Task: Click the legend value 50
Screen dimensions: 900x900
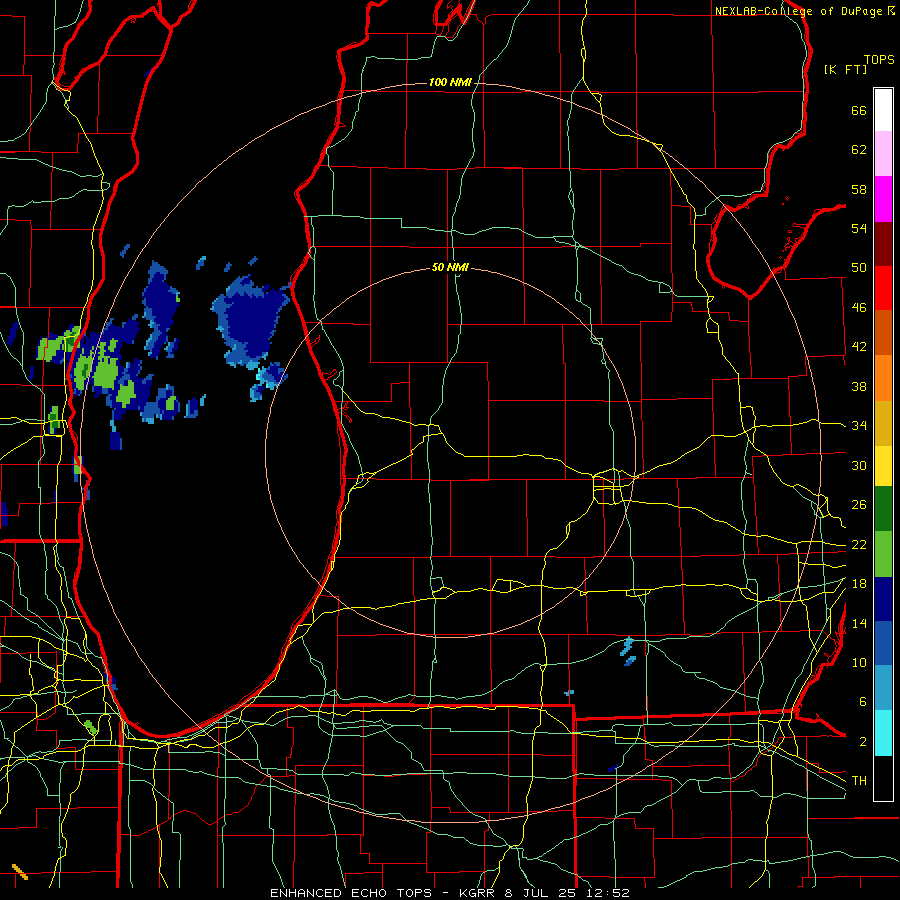Action: [859, 268]
